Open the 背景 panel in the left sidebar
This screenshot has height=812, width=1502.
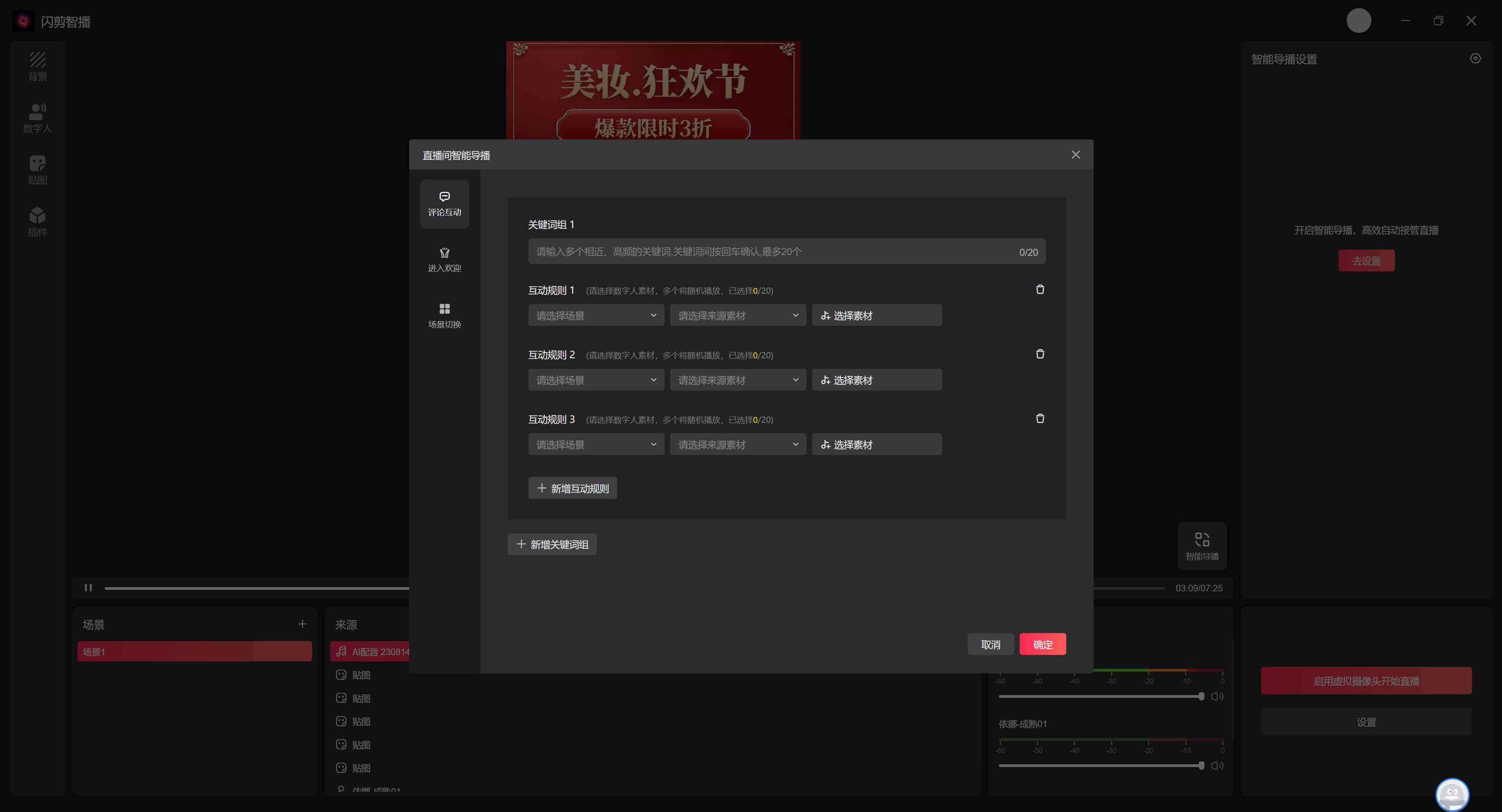click(37, 66)
